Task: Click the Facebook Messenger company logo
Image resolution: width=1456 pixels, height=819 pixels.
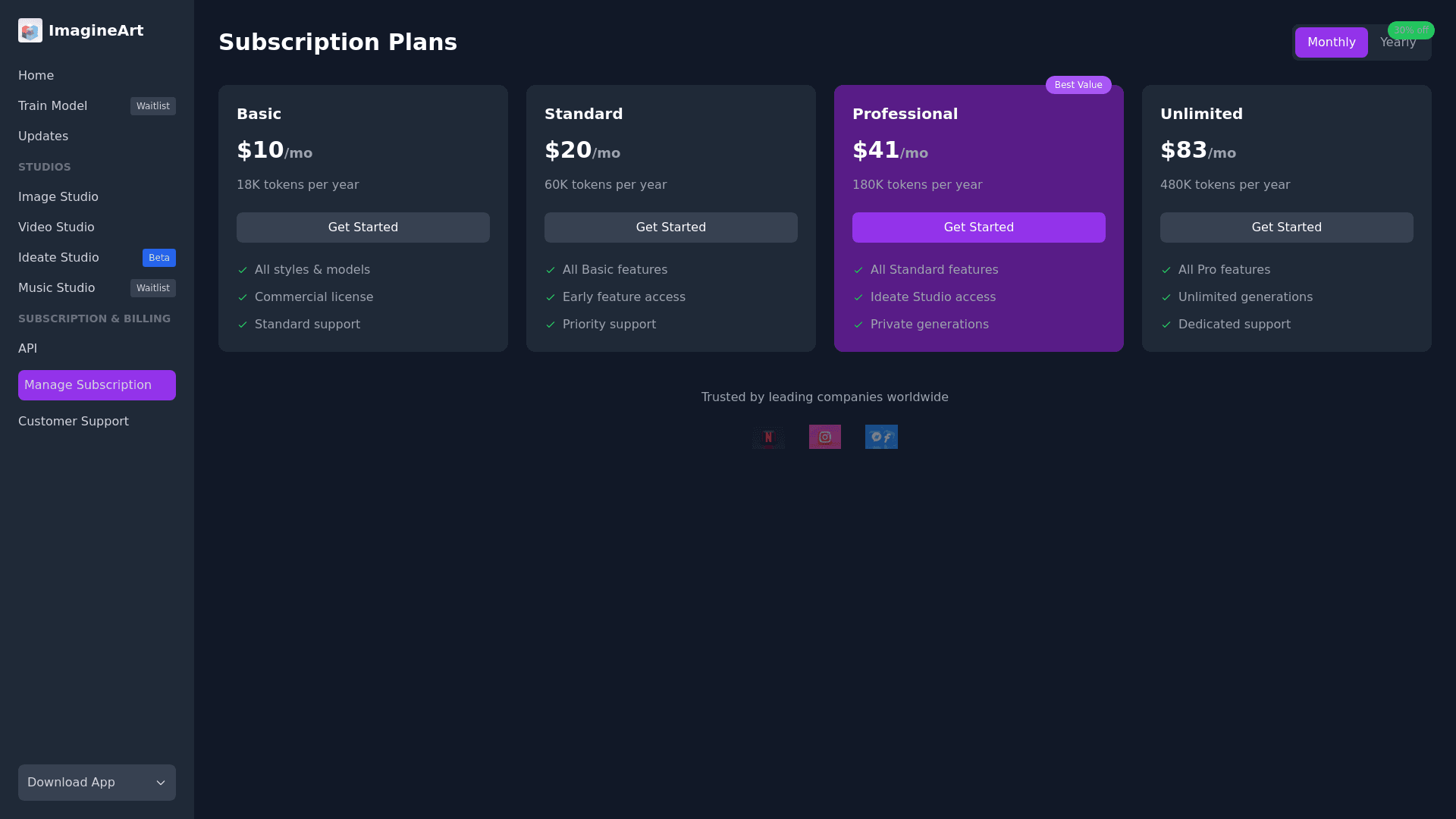Action: (x=881, y=437)
